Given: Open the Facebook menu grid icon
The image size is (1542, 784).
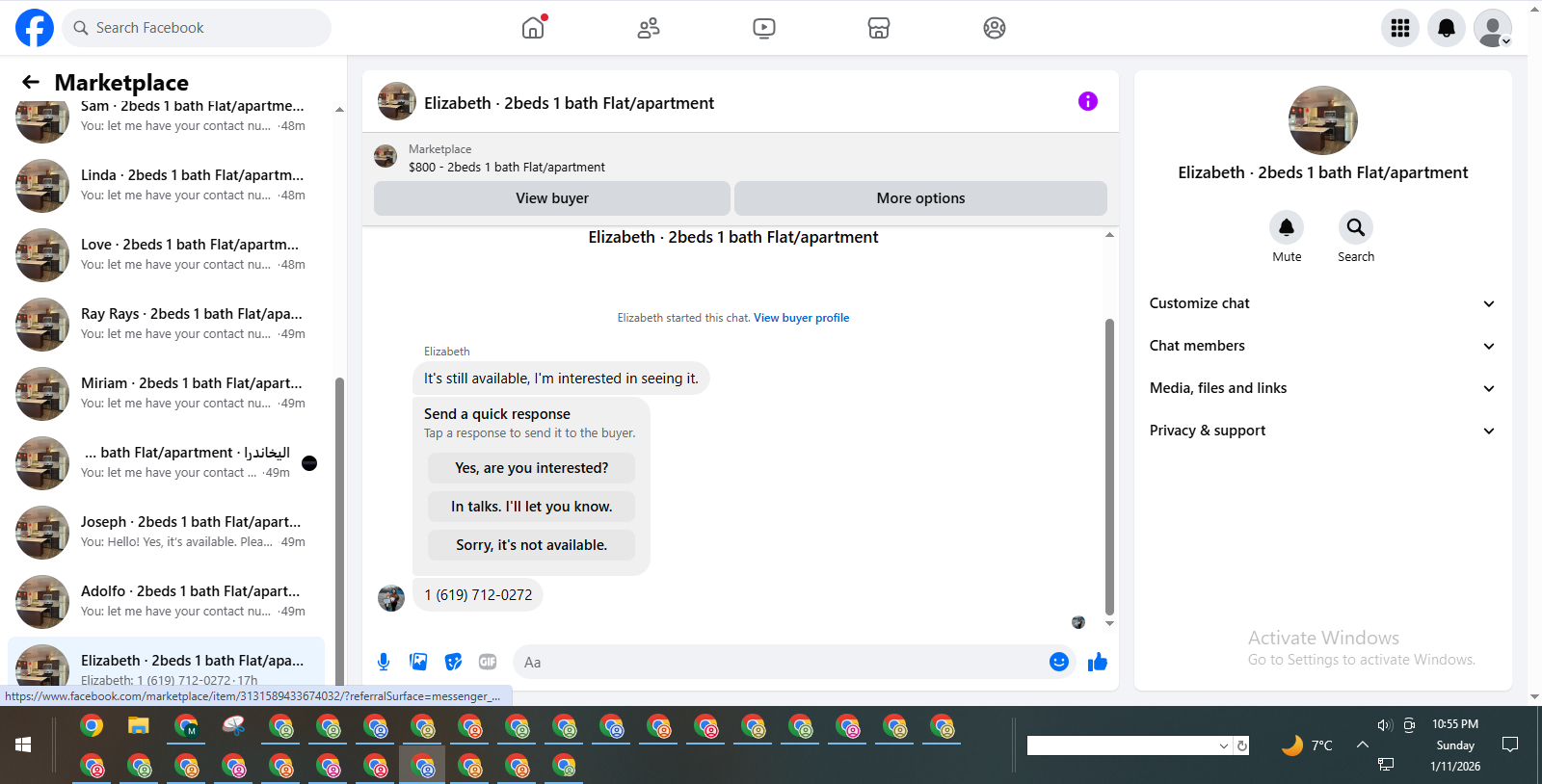Looking at the screenshot, I should tap(1400, 28).
